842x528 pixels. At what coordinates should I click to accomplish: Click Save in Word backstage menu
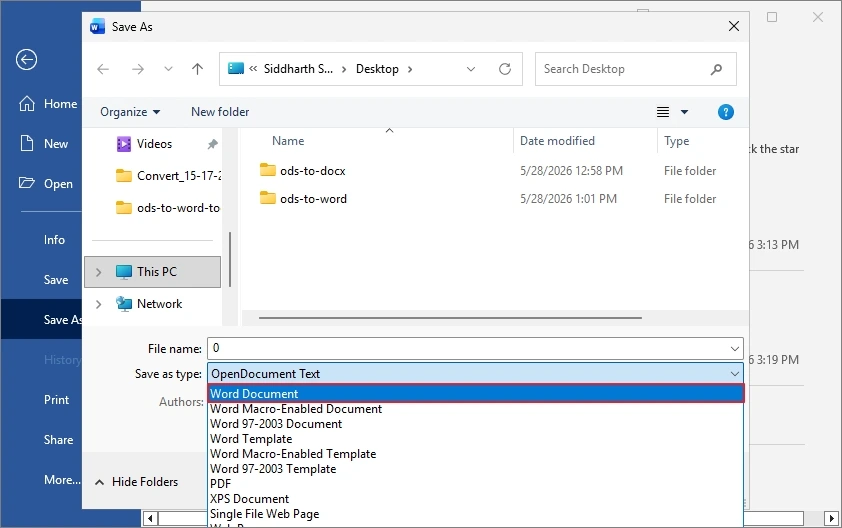pyautogui.click(x=56, y=280)
